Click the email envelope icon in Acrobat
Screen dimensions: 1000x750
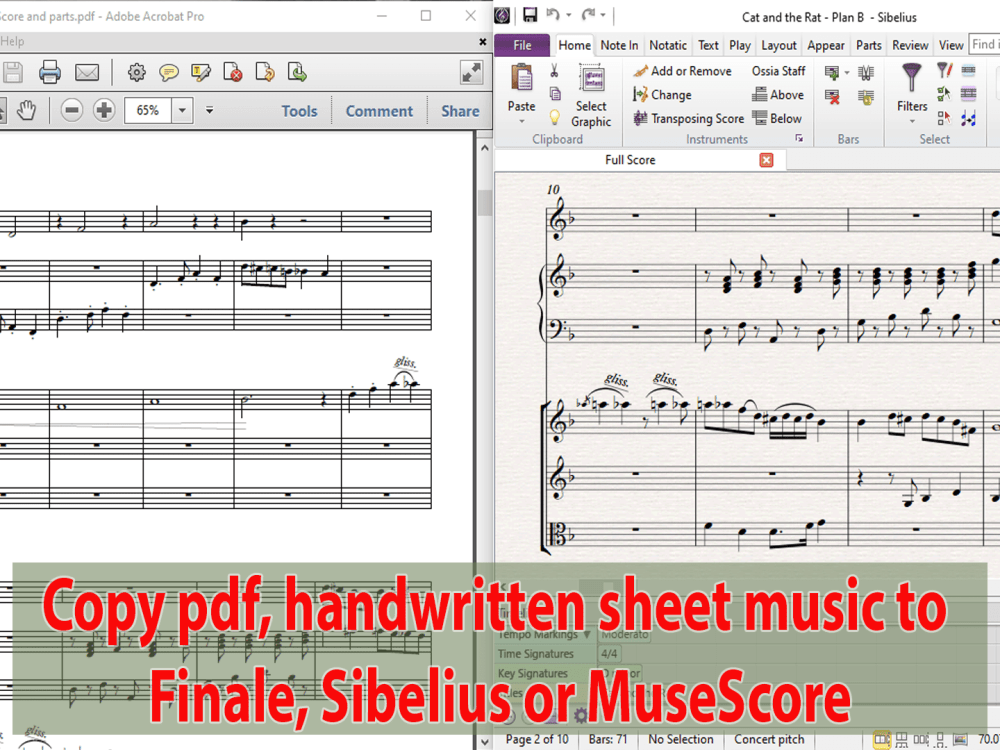pyautogui.click(x=87, y=73)
